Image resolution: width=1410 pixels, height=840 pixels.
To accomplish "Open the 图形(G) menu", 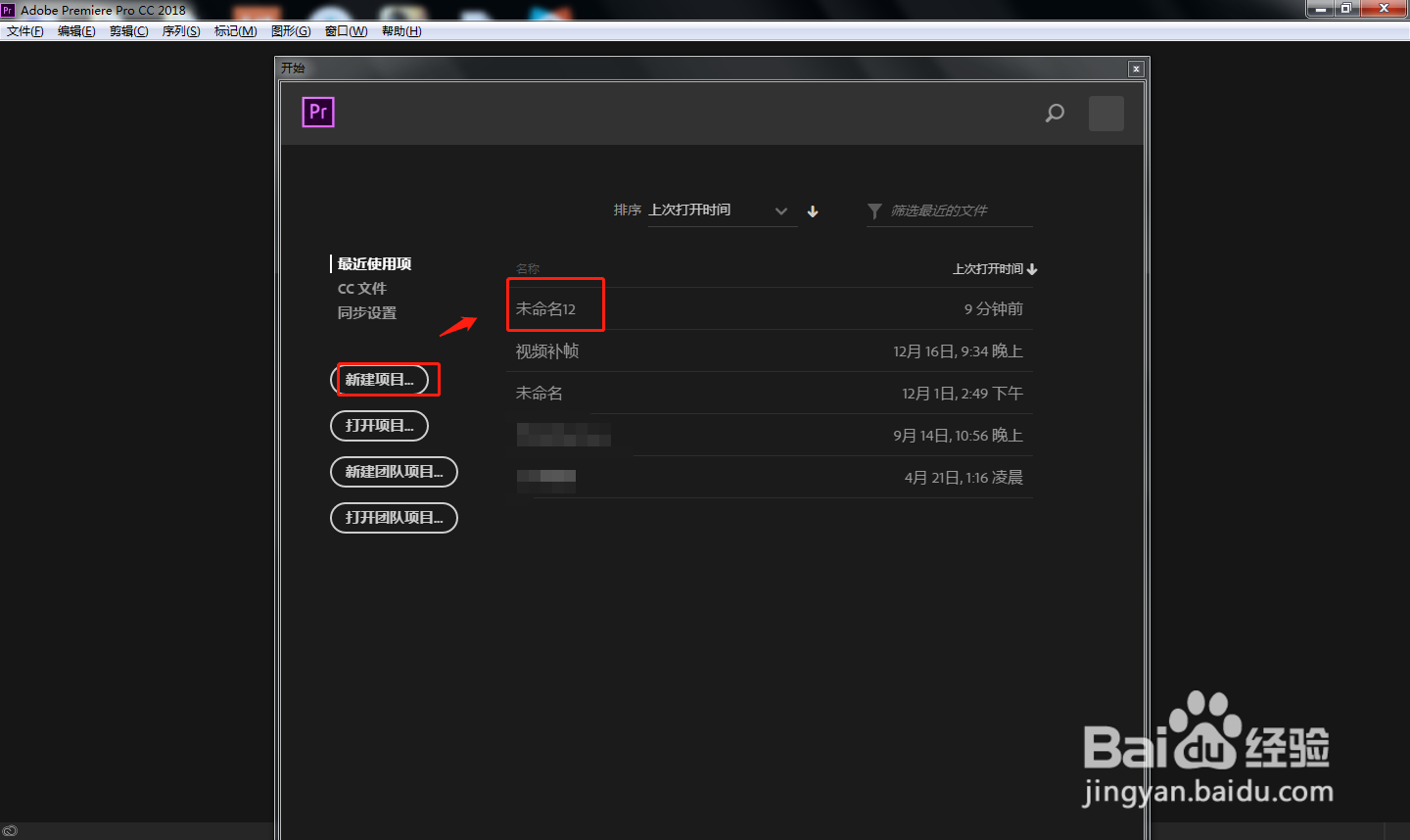I will tap(291, 31).
